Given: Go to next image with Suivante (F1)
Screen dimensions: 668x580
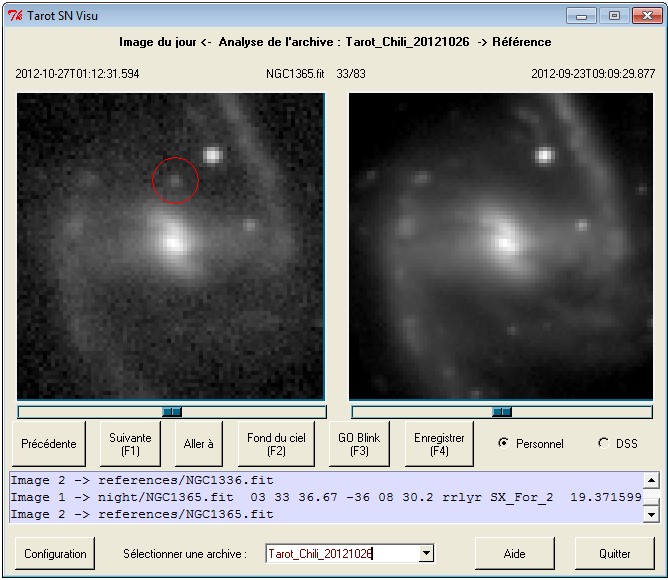Looking at the screenshot, I should [130, 444].
